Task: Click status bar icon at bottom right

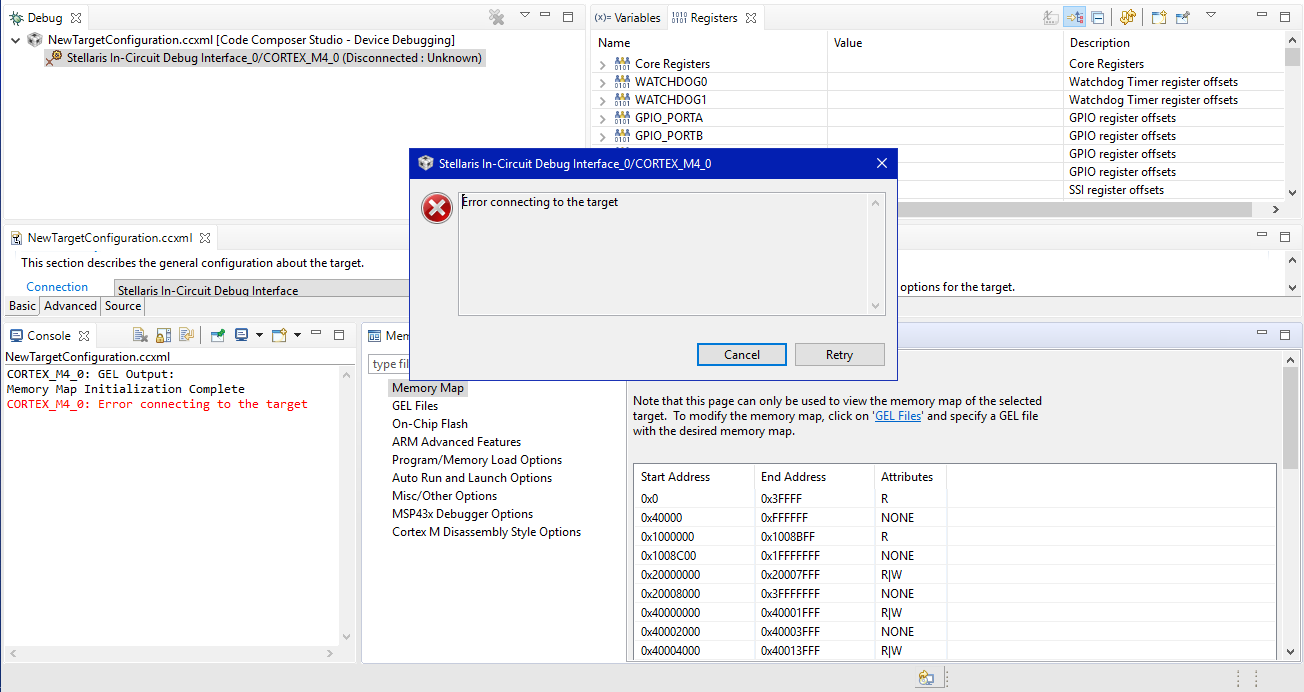Action: 926,678
